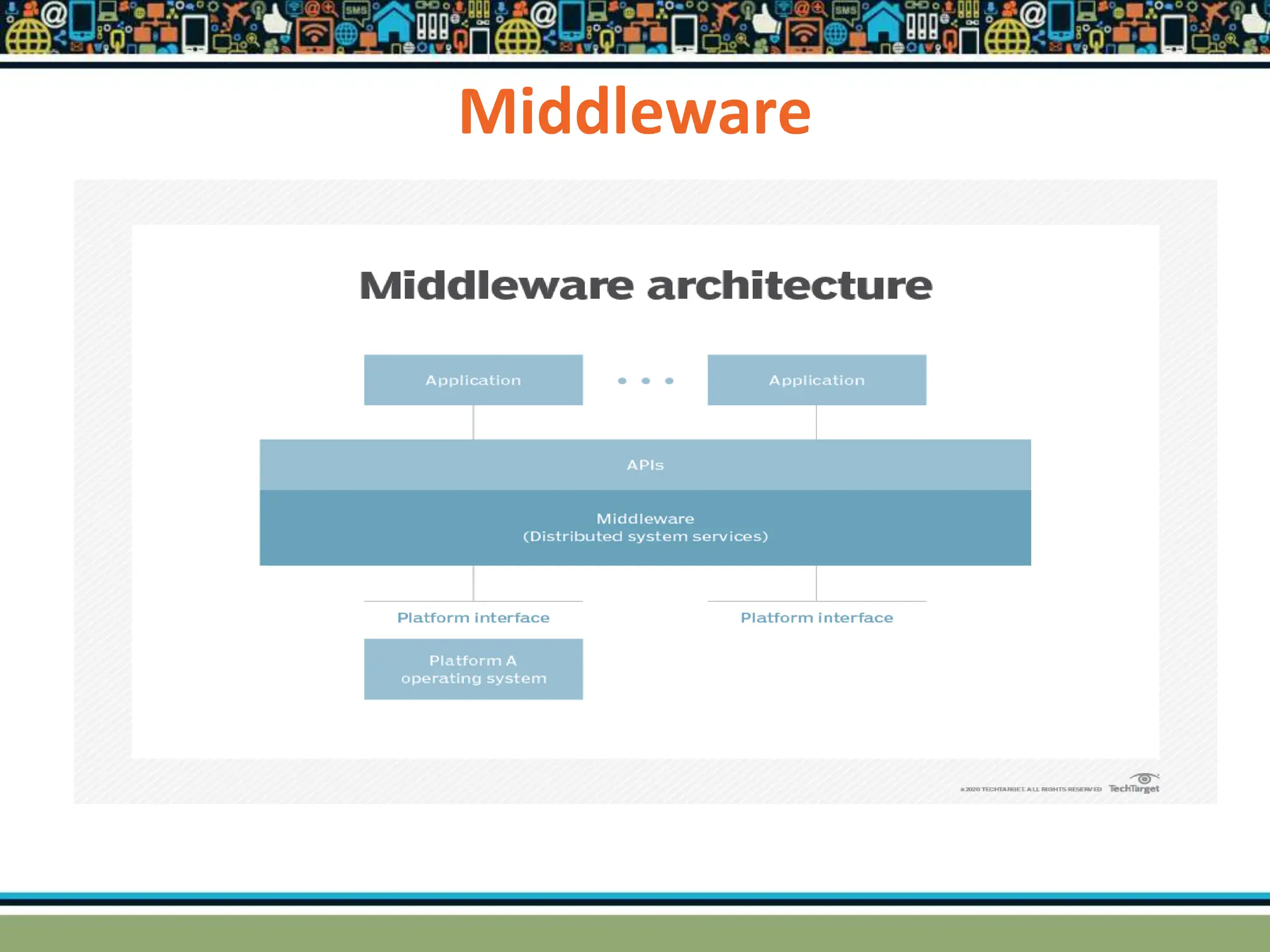Image resolution: width=1270 pixels, height=952 pixels.
Task: Click the right Application box
Action: point(817,380)
